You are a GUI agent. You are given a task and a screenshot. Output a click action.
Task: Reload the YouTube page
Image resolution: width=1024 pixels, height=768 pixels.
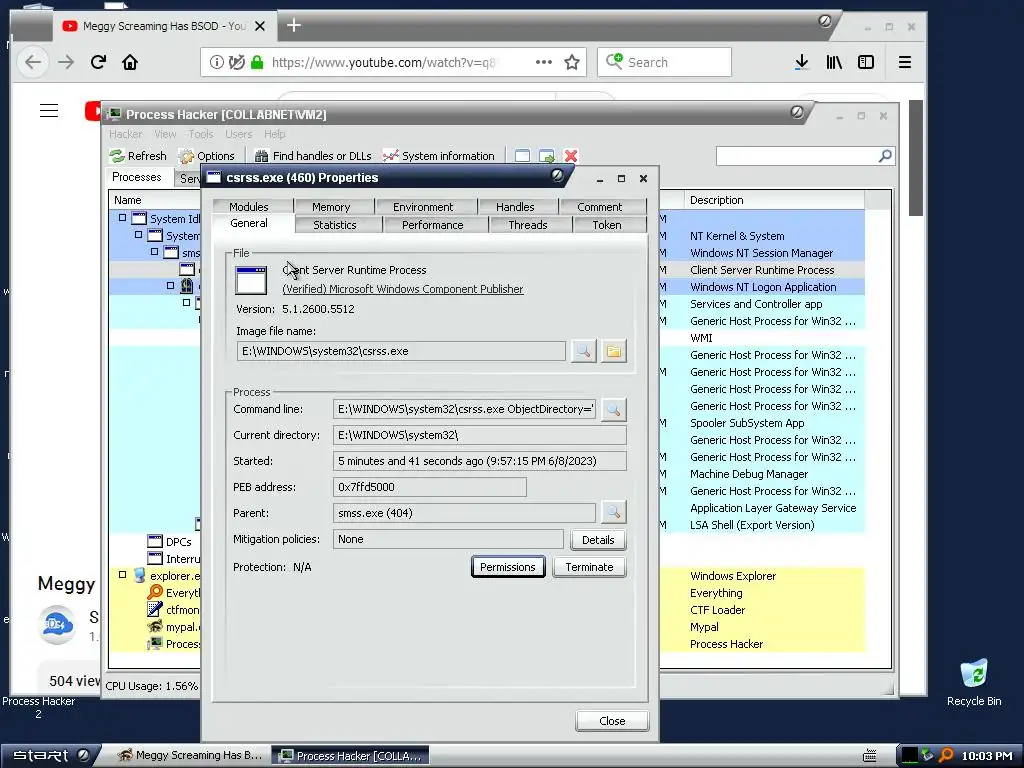pyautogui.click(x=98, y=63)
